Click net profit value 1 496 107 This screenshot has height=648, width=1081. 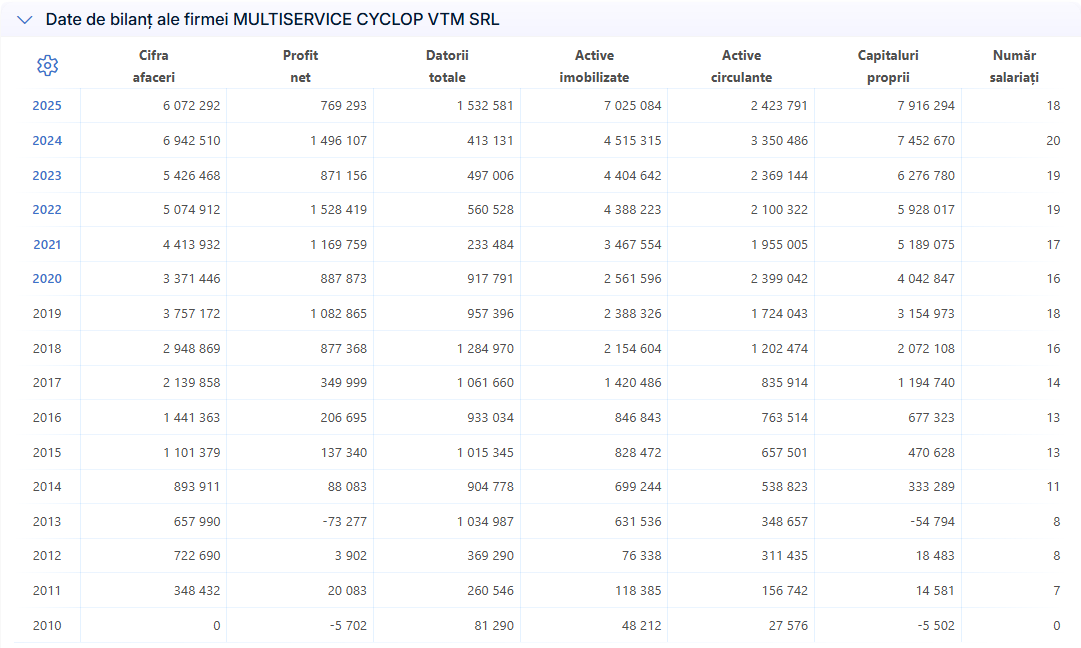click(339, 141)
